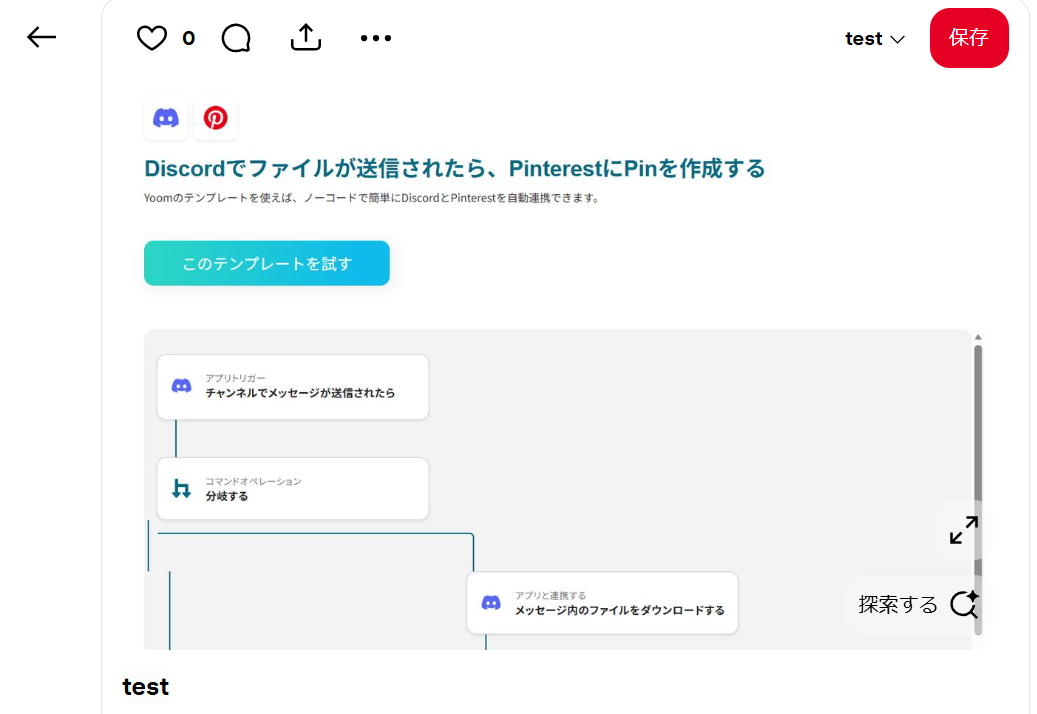1037x714 pixels.
Task: Click the test title below the image
Action: 145,687
